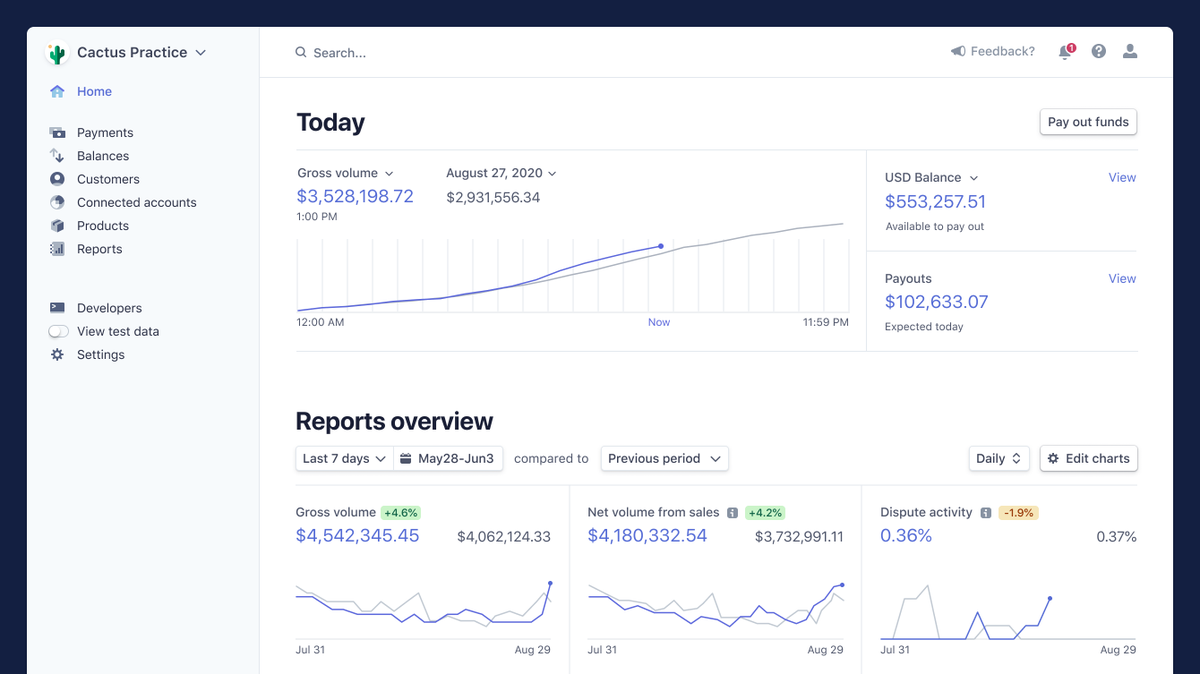
Task: Open Settings via the gear icon
Action: [57, 354]
